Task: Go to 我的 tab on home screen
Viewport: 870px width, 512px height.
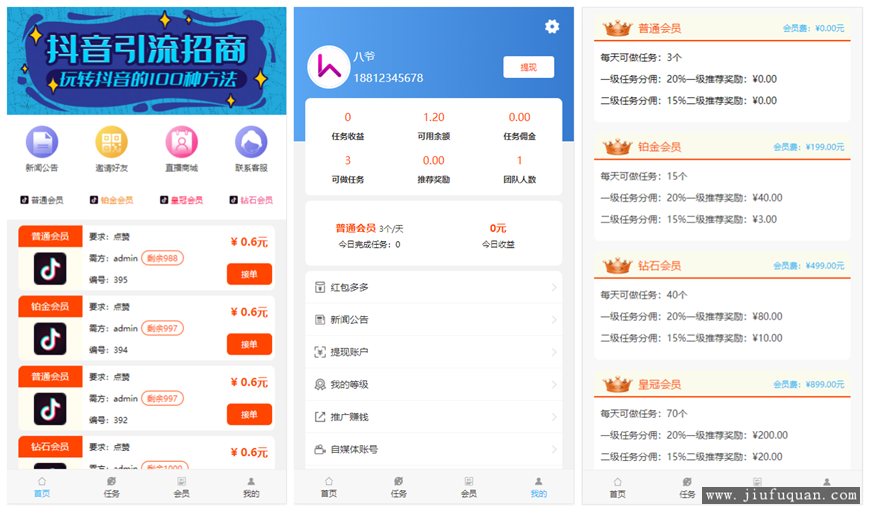Action: [251, 487]
